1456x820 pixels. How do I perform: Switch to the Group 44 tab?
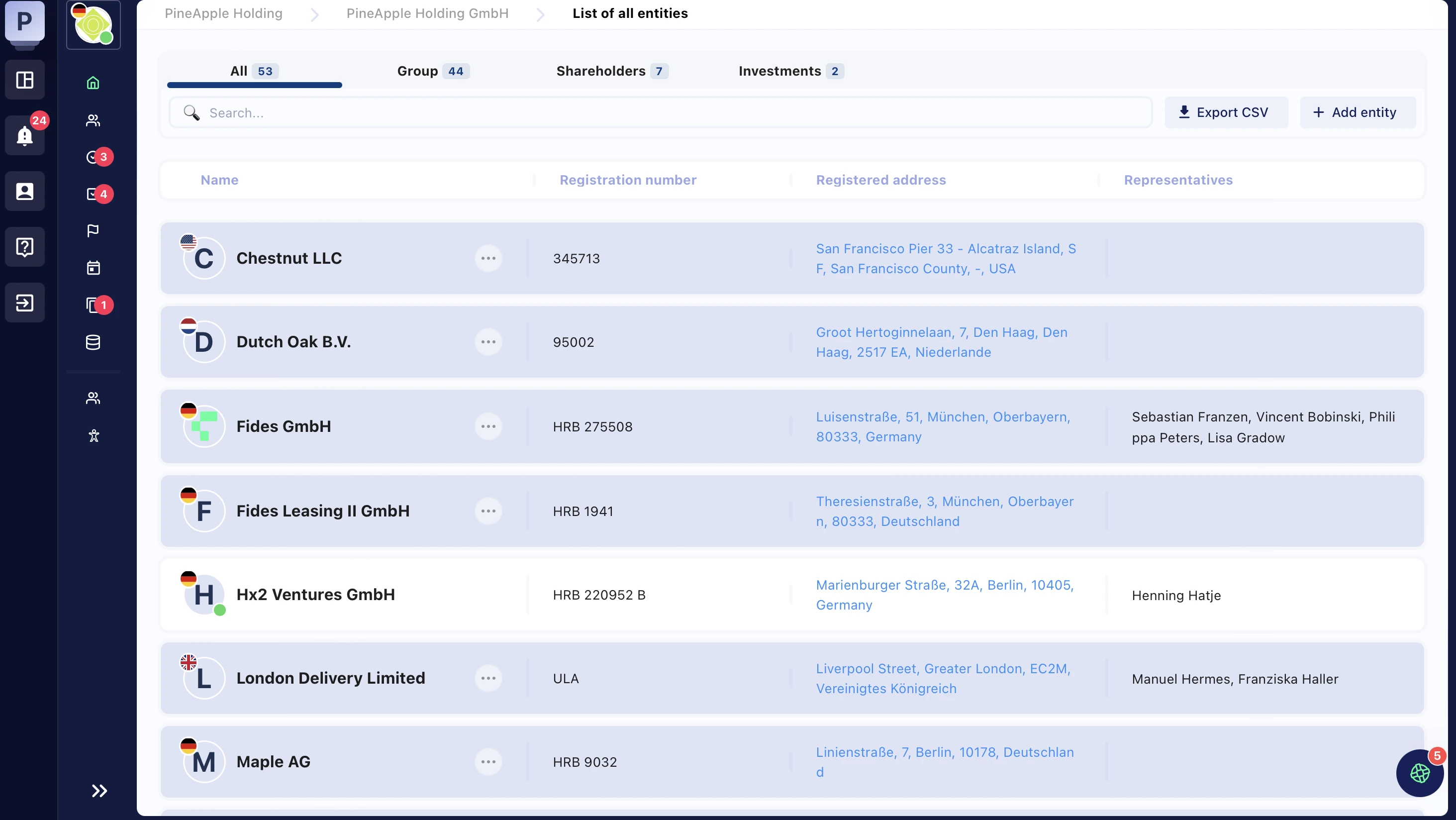433,71
